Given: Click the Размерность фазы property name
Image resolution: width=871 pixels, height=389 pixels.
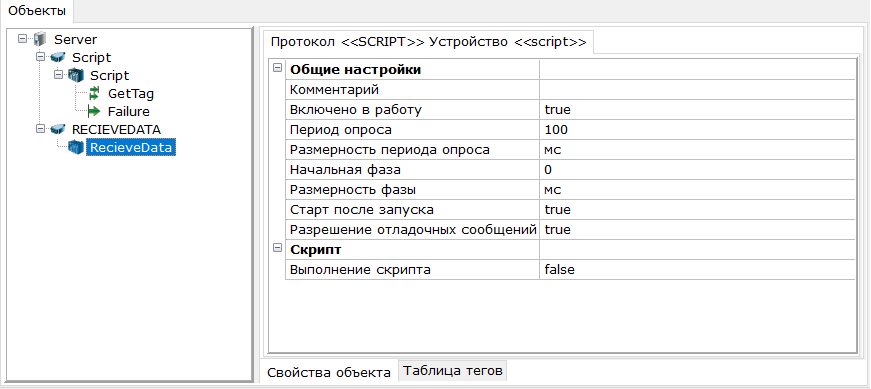Looking at the screenshot, I should pyautogui.click(x=353, y=189).
